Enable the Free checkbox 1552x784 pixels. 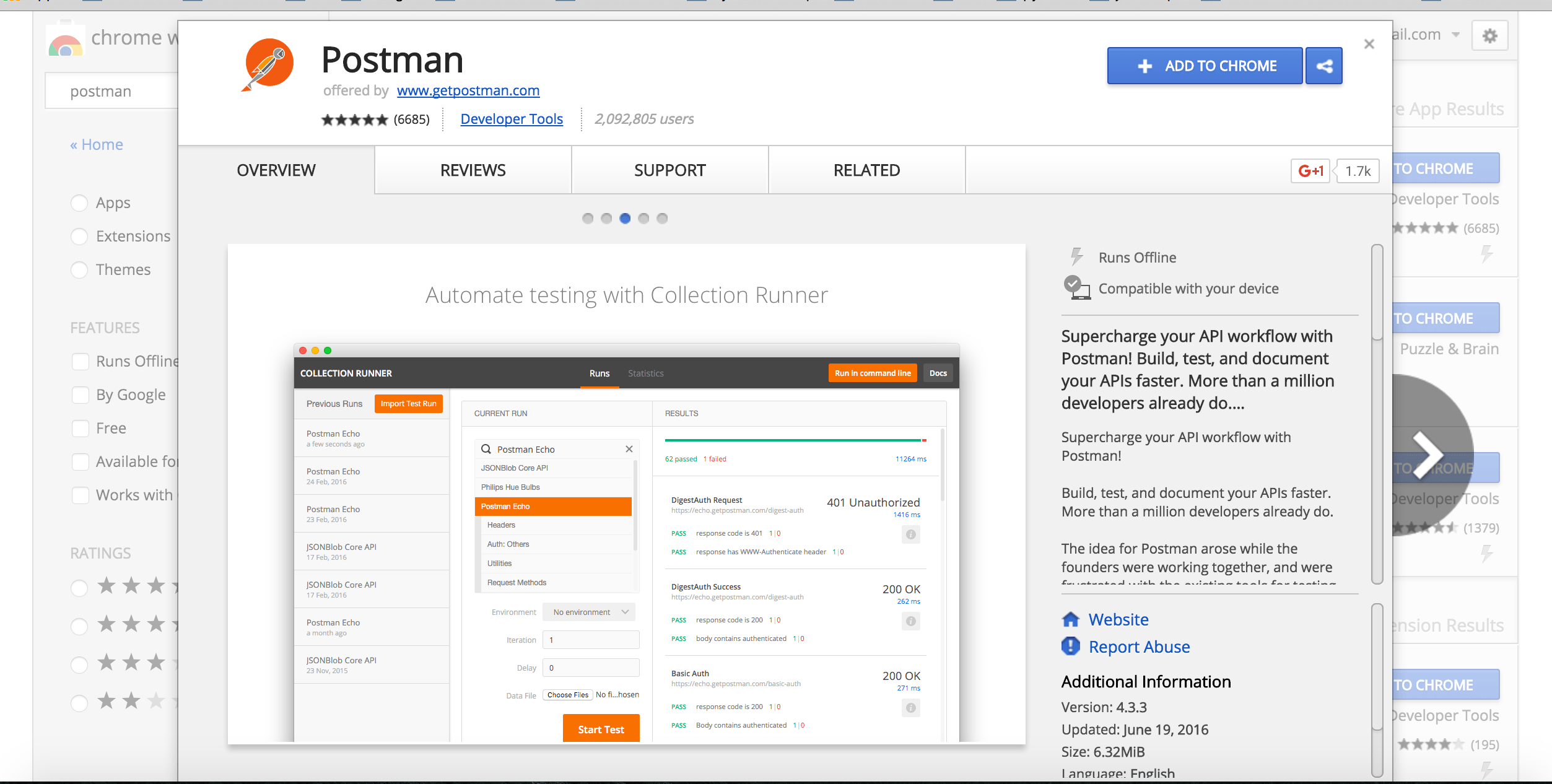[81, 429]
